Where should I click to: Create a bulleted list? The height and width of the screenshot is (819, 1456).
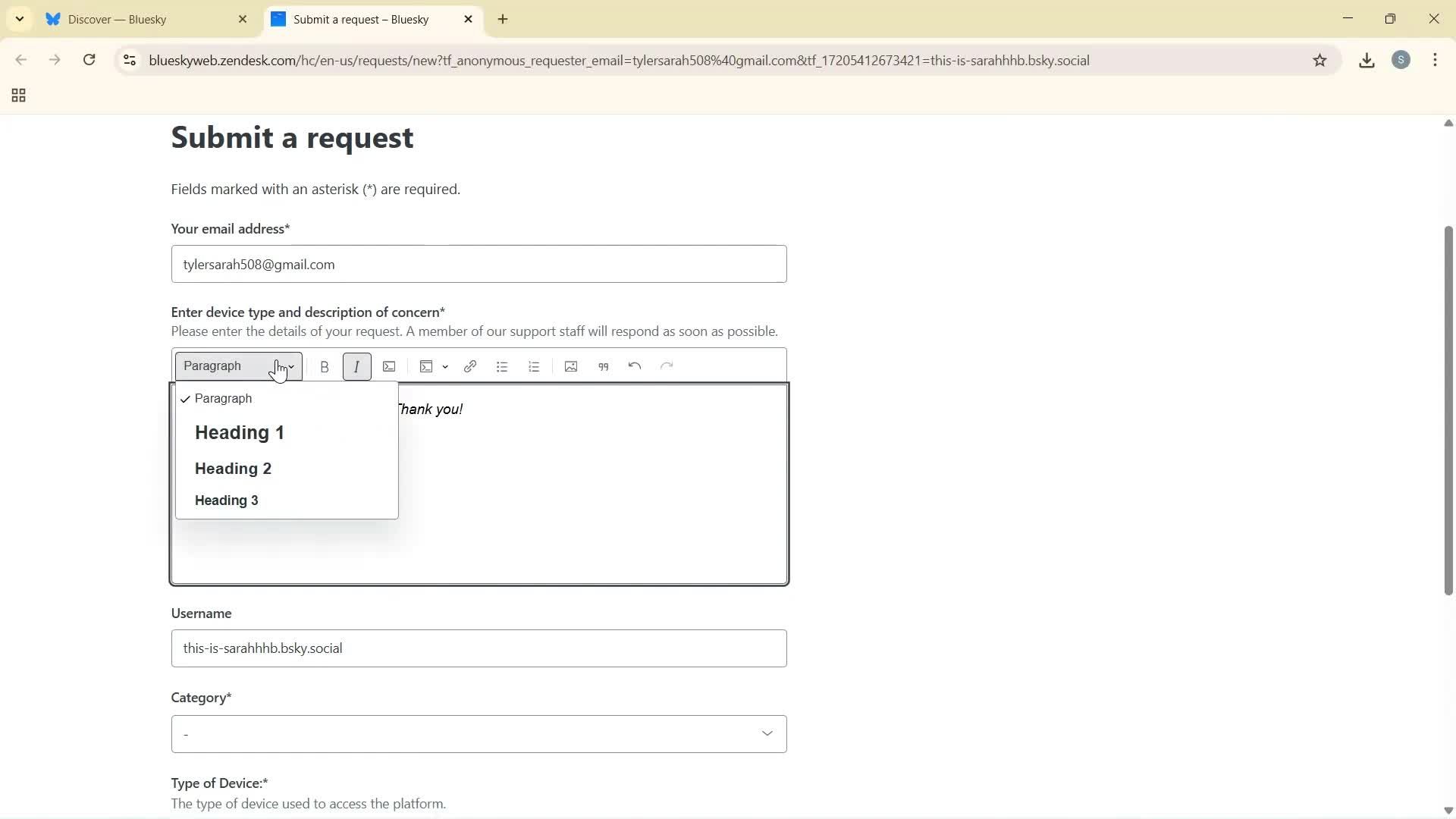click(502, 366)
